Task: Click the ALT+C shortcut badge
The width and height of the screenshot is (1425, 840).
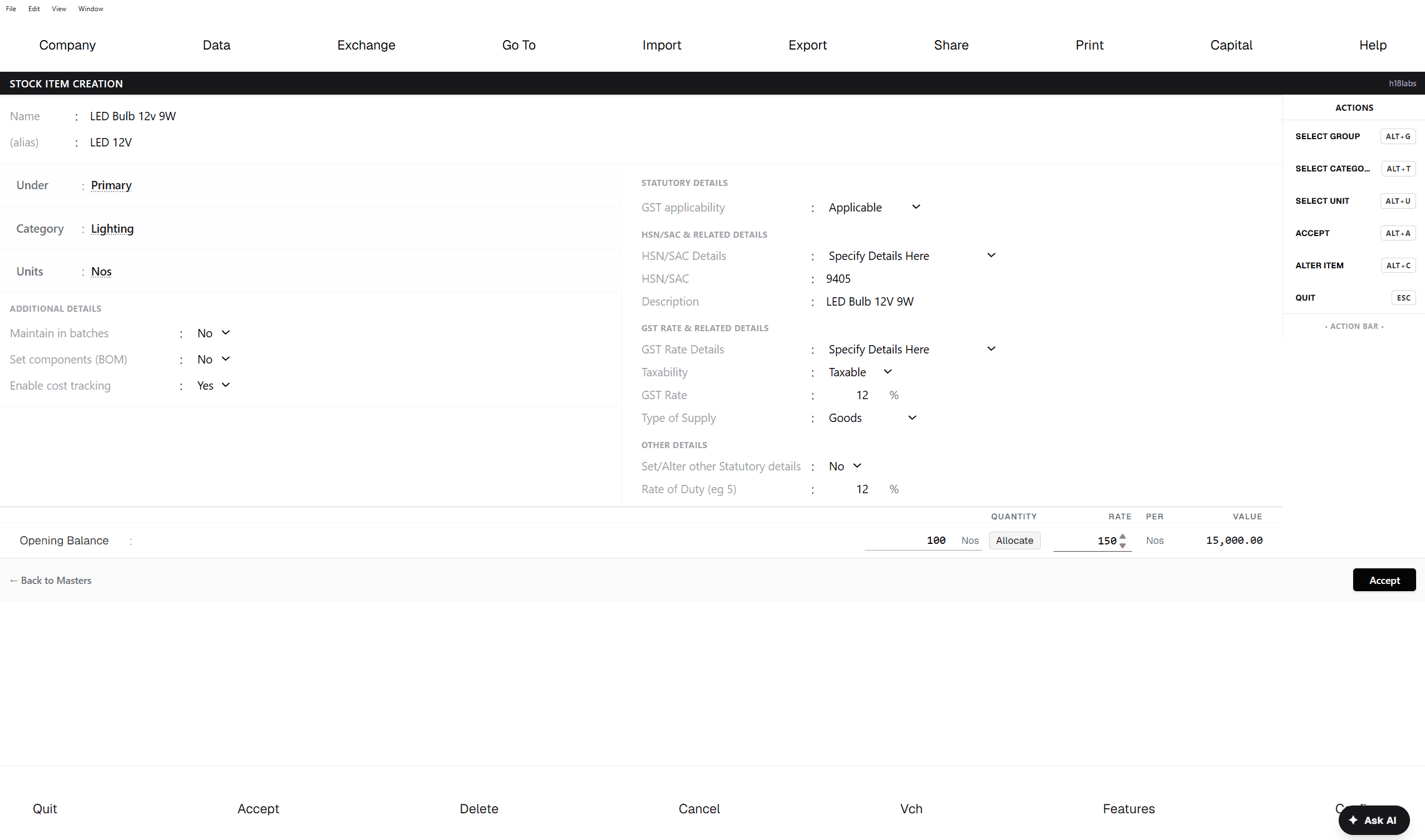Action: click(x=1398, y=266)
